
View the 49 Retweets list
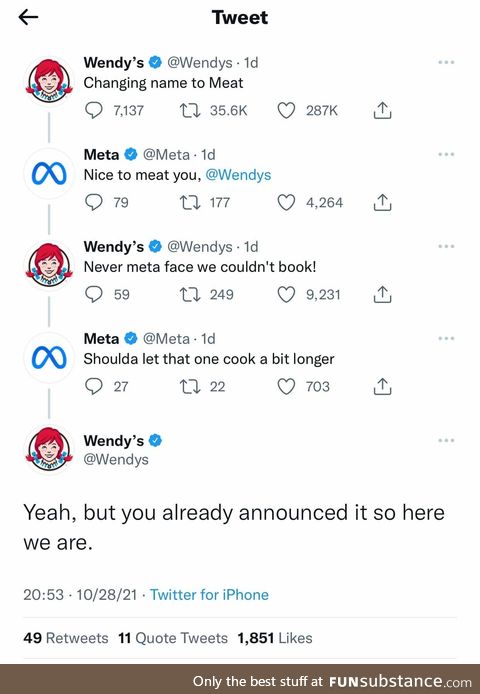pos(66,638)
